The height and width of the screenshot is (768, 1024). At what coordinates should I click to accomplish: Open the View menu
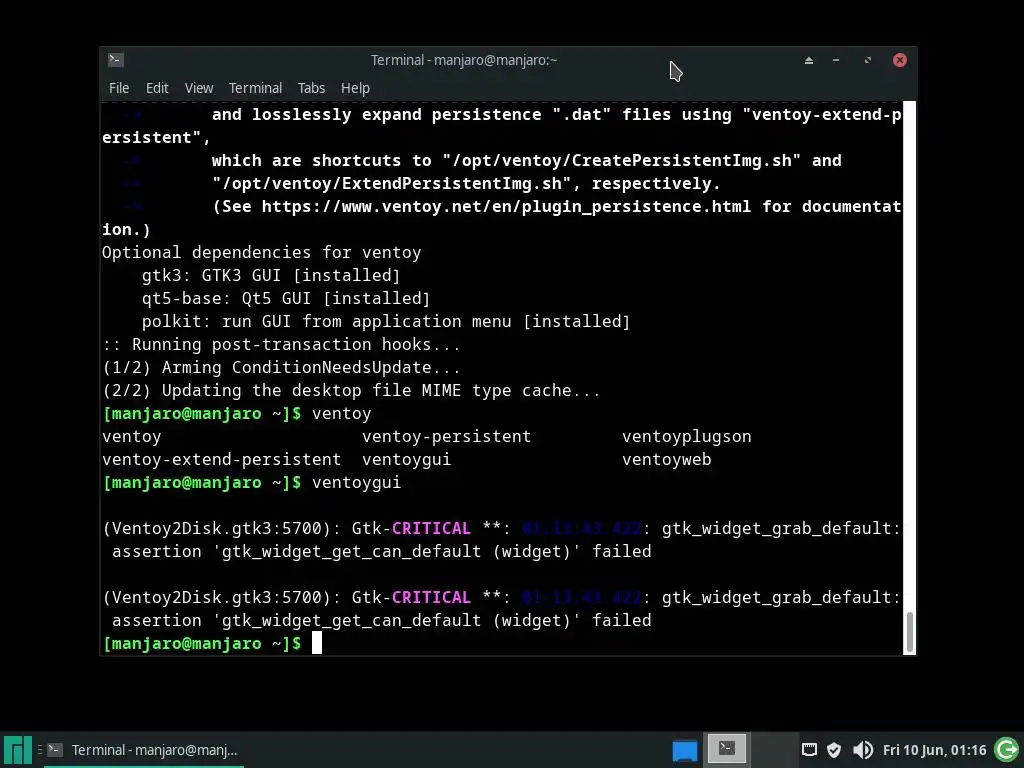pyautogui.click(x=199, y=88)
